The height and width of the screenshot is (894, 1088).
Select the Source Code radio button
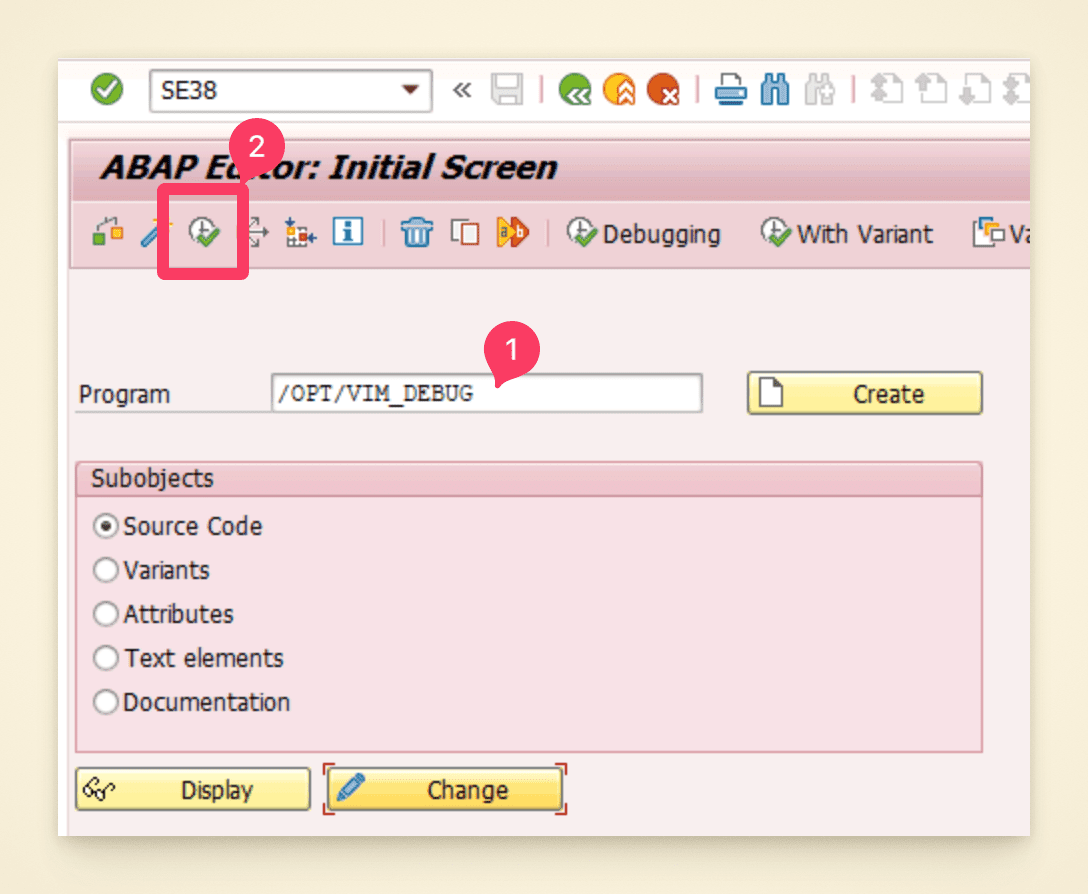coord(106,526)
